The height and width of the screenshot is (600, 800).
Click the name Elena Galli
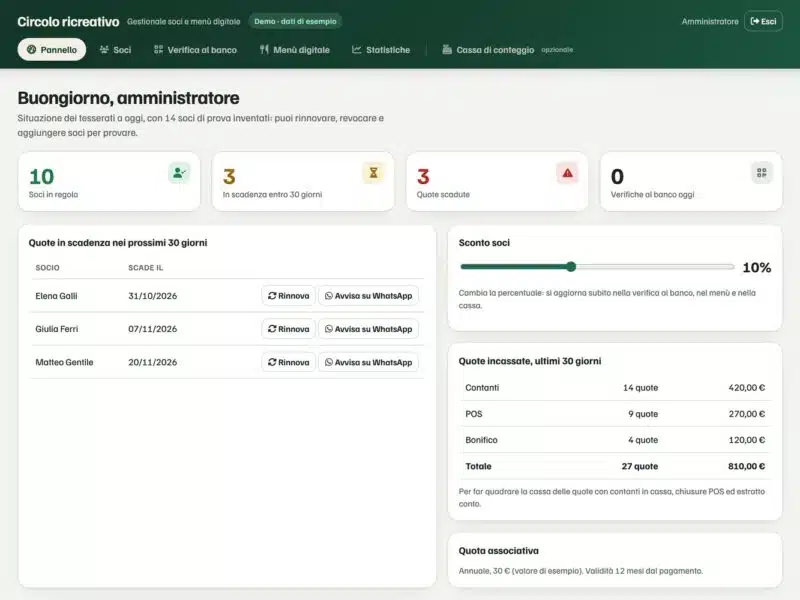pyautogui.click(x=56, y=296)
